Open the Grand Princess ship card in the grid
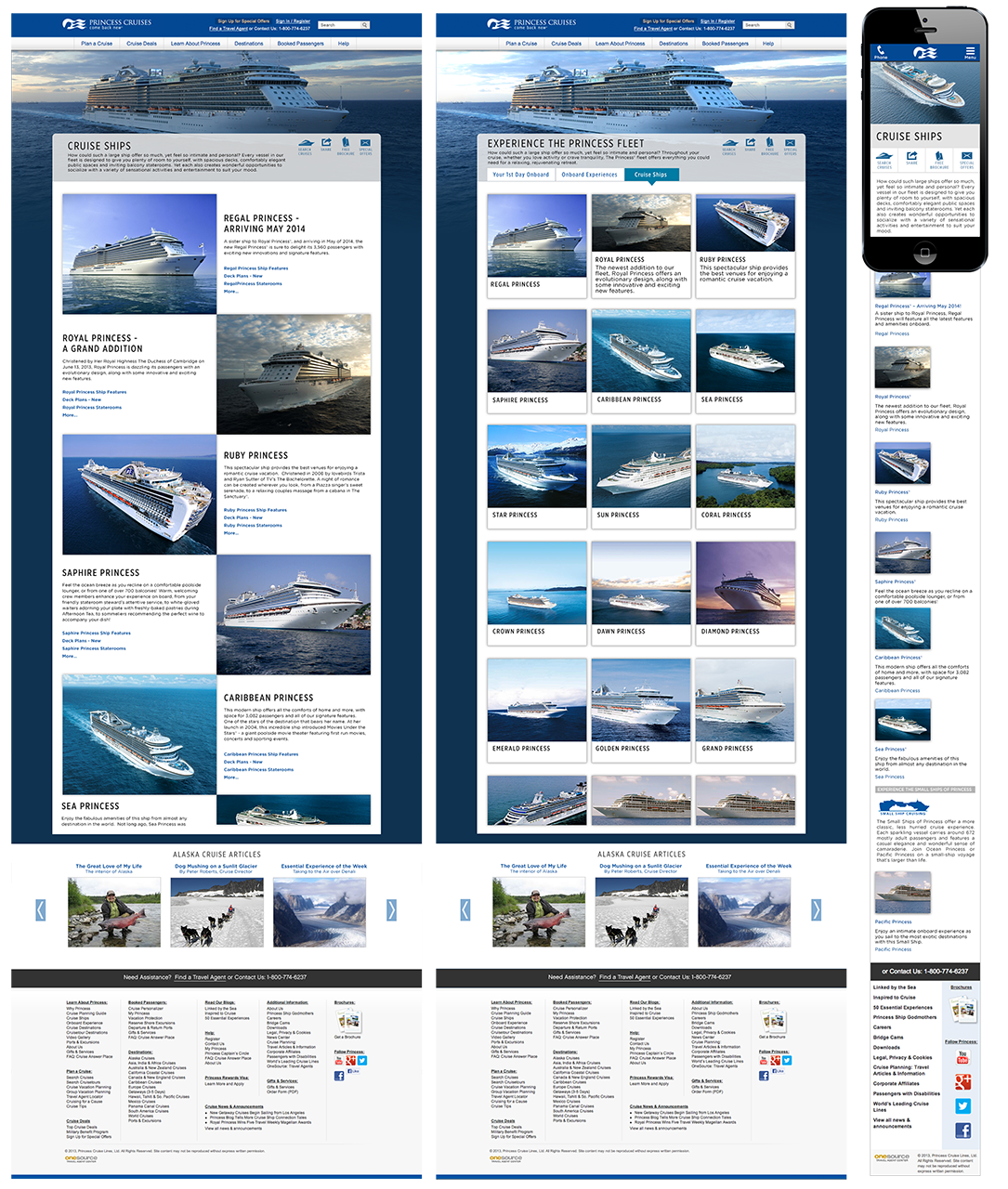Viewport: 1008px width, 1189px height. coord(746,711)
